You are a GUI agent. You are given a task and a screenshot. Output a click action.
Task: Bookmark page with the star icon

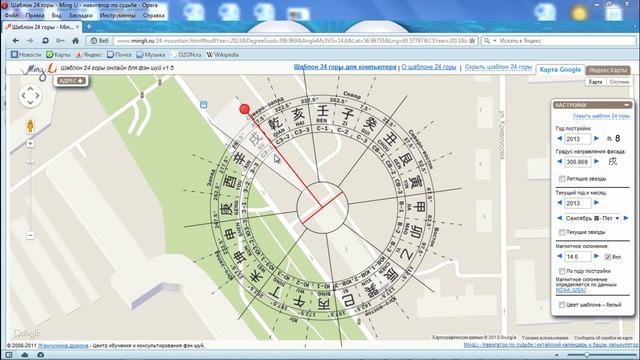472,41
